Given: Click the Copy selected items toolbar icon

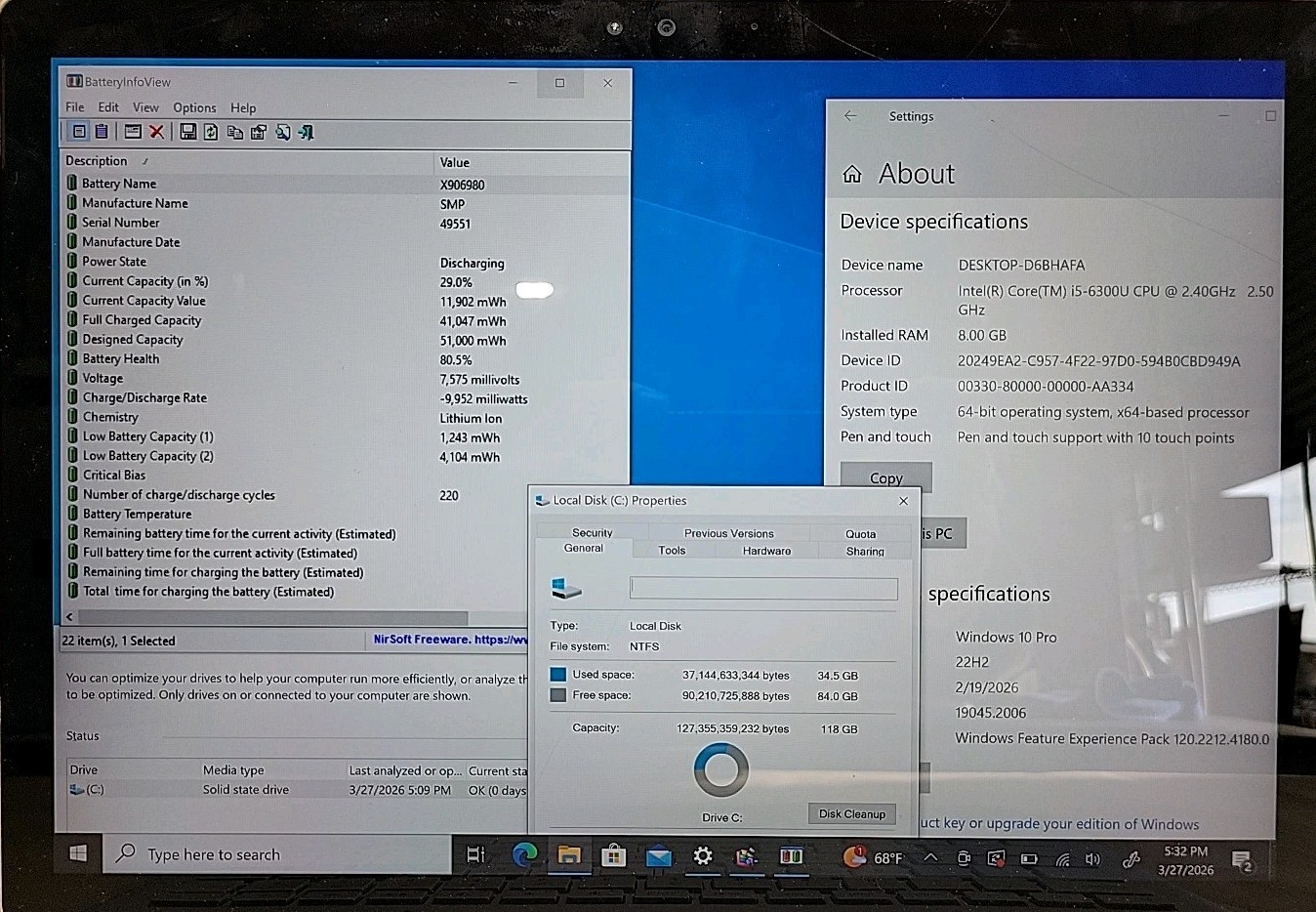Looking at the screenshot, I should coord(235,132).
